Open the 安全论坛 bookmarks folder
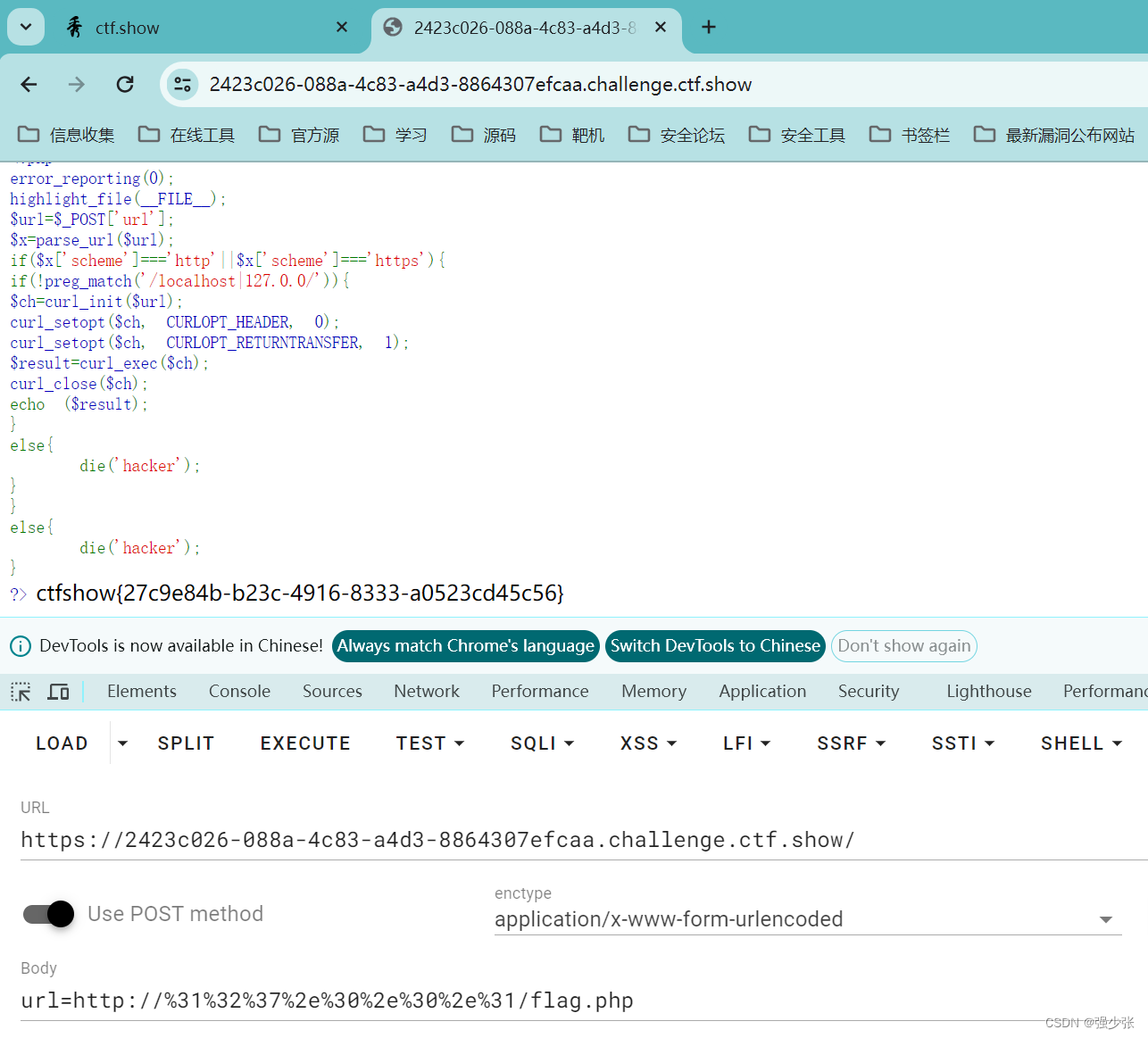This screenshot has height=1038, width=1148. (x=677, y=135)
